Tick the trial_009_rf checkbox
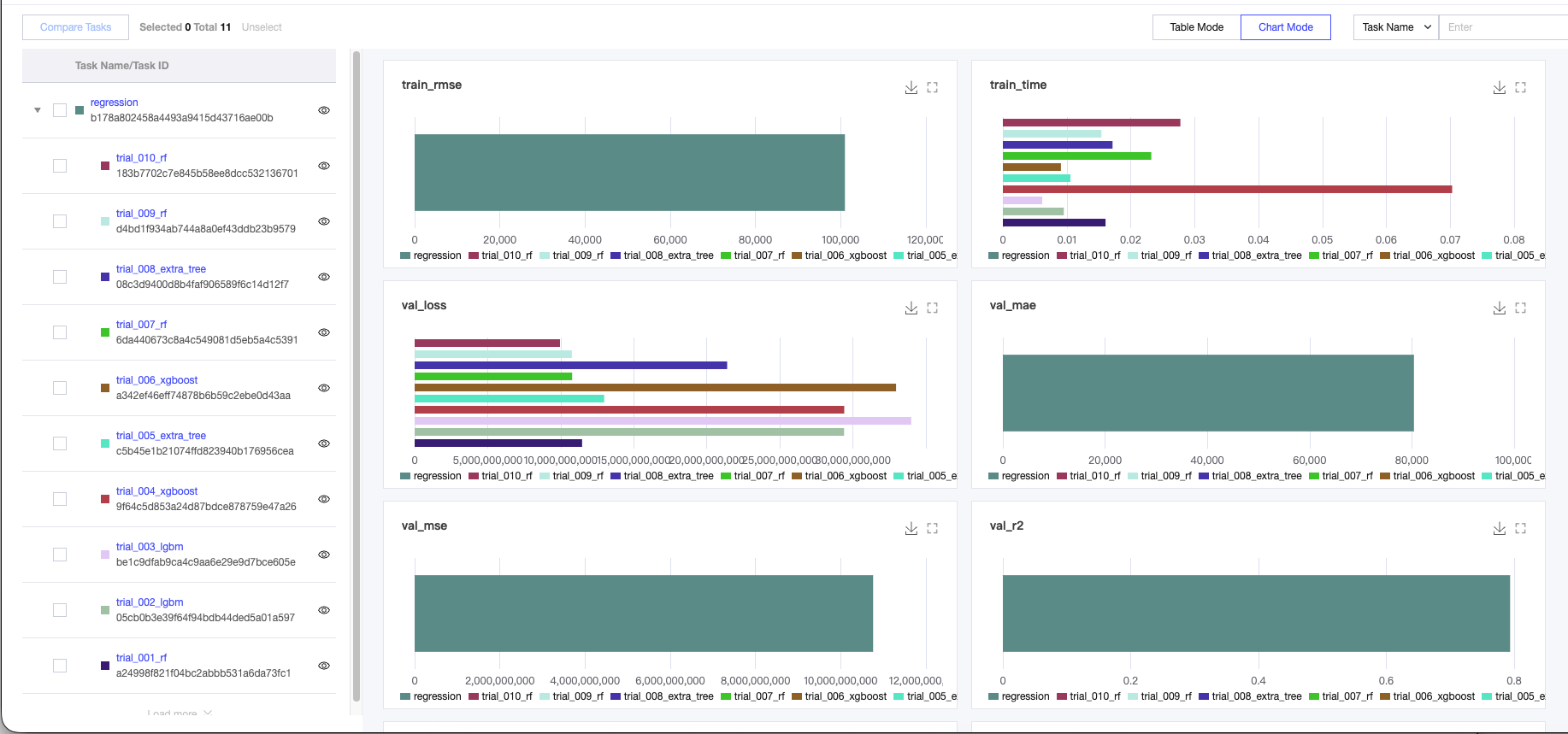This screenshot has width=1568, height=734. 60,221
